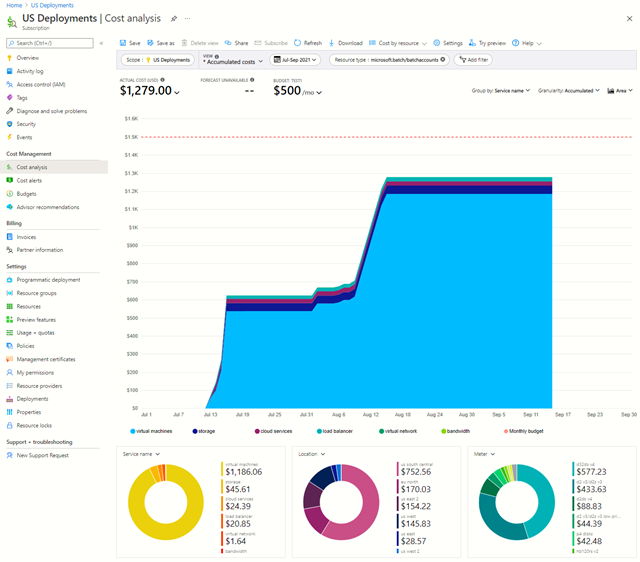The height and width of the screenshot is (562, 640).
Task: Open Settings via the gear icon
Action: coord(437,43)
